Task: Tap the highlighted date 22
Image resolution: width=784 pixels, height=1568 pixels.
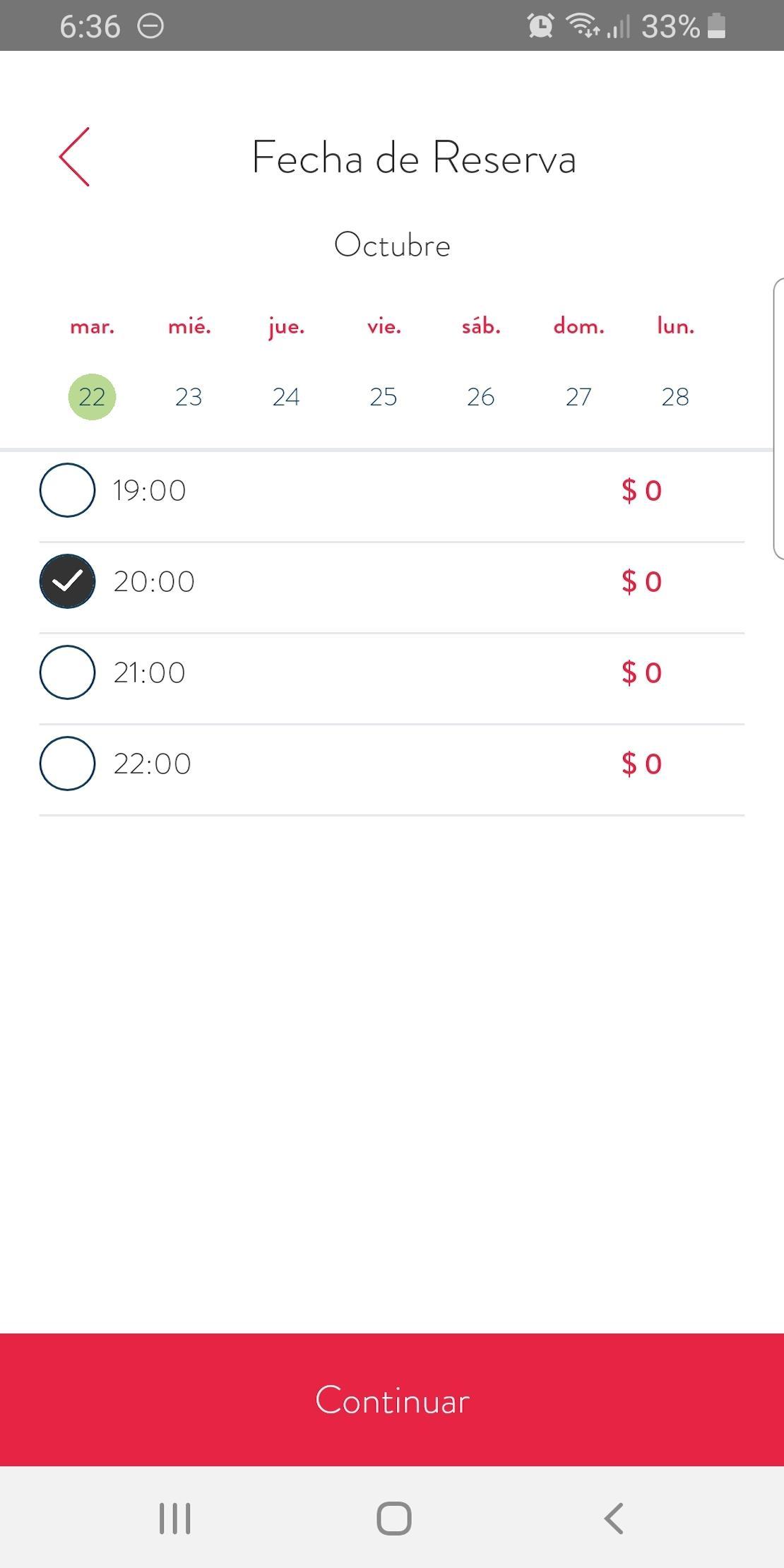Action: tap(92, 397)
